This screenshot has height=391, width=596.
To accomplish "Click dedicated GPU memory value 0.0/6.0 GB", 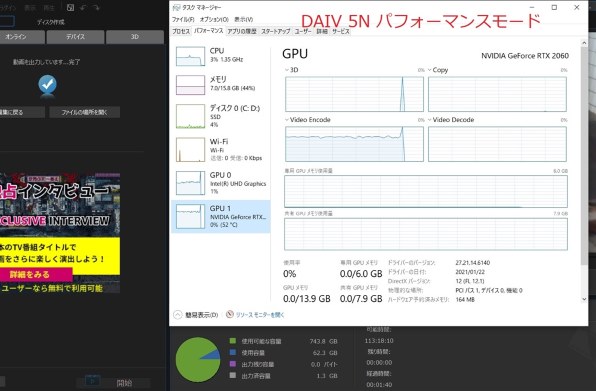I will pyautogui.click(x=361, y=274).
